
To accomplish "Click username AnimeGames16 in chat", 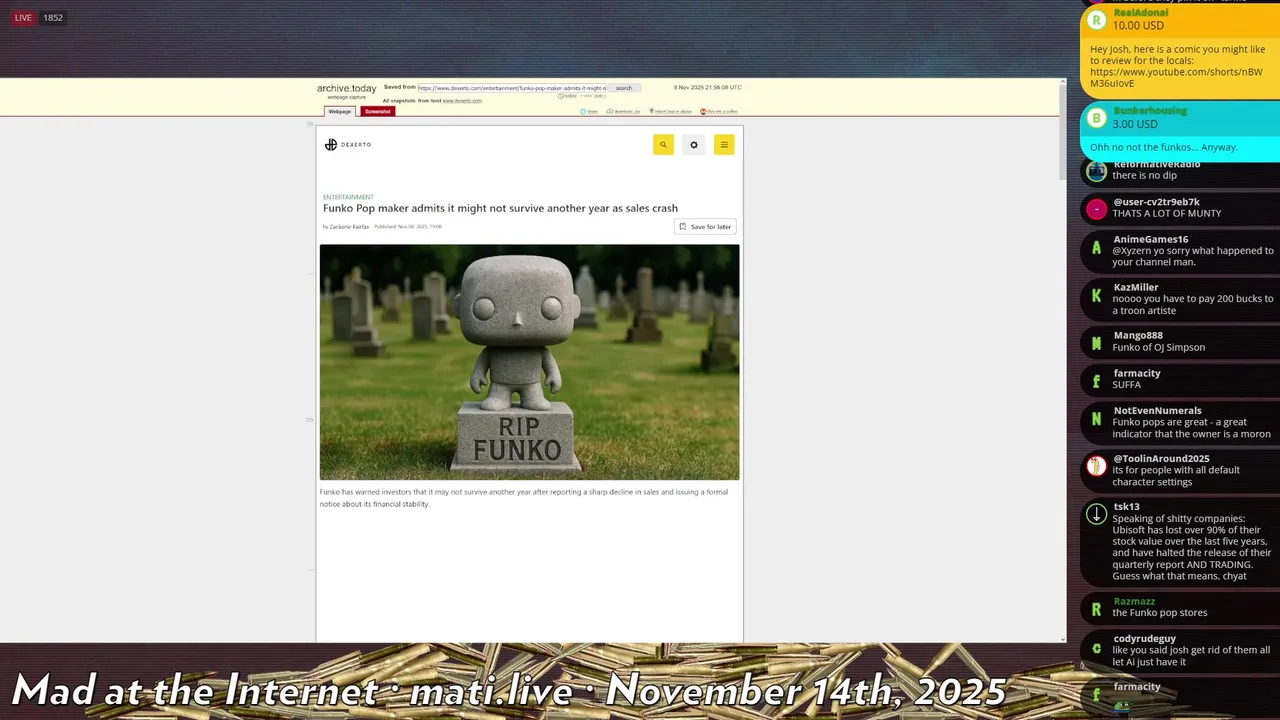I will click(1151, 240).
